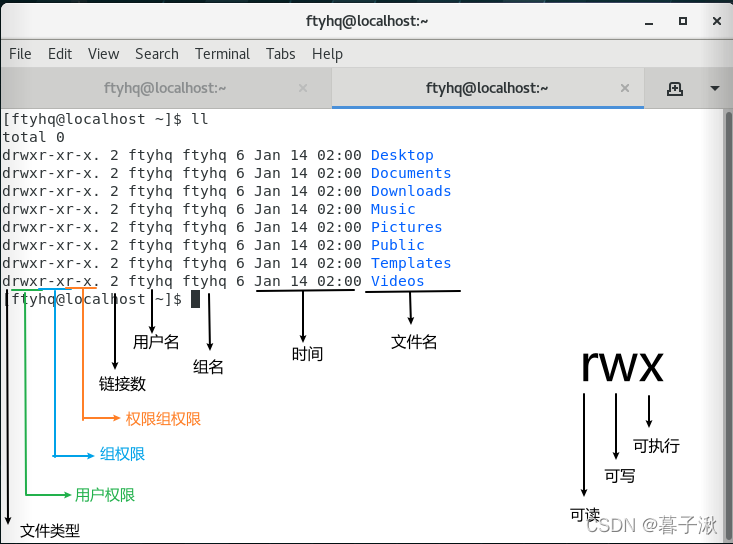
Task: Click the Downloads directory name
Action: (411, 191)
